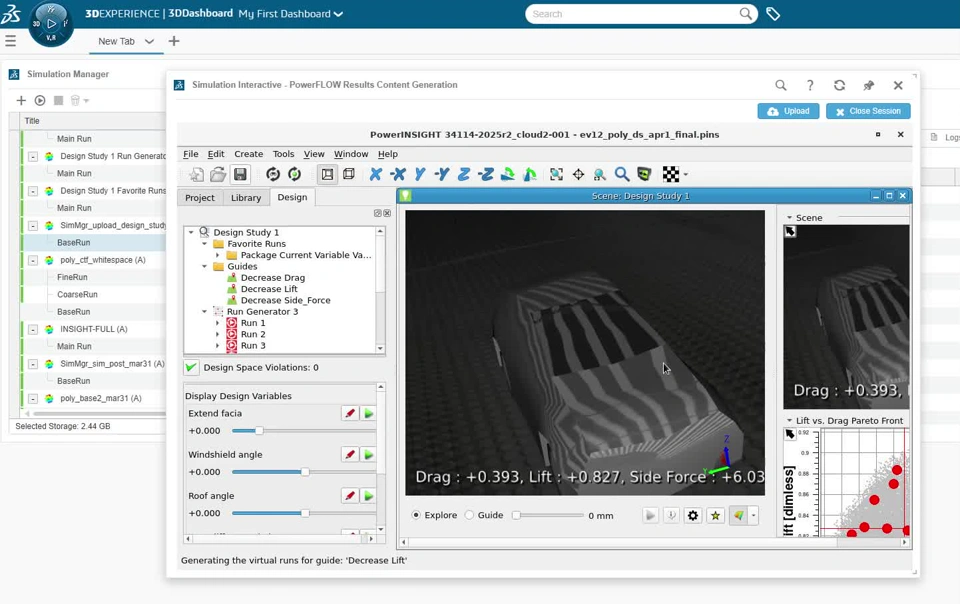
Task: Collapse the Guides folder
Action: click(204, 266)
